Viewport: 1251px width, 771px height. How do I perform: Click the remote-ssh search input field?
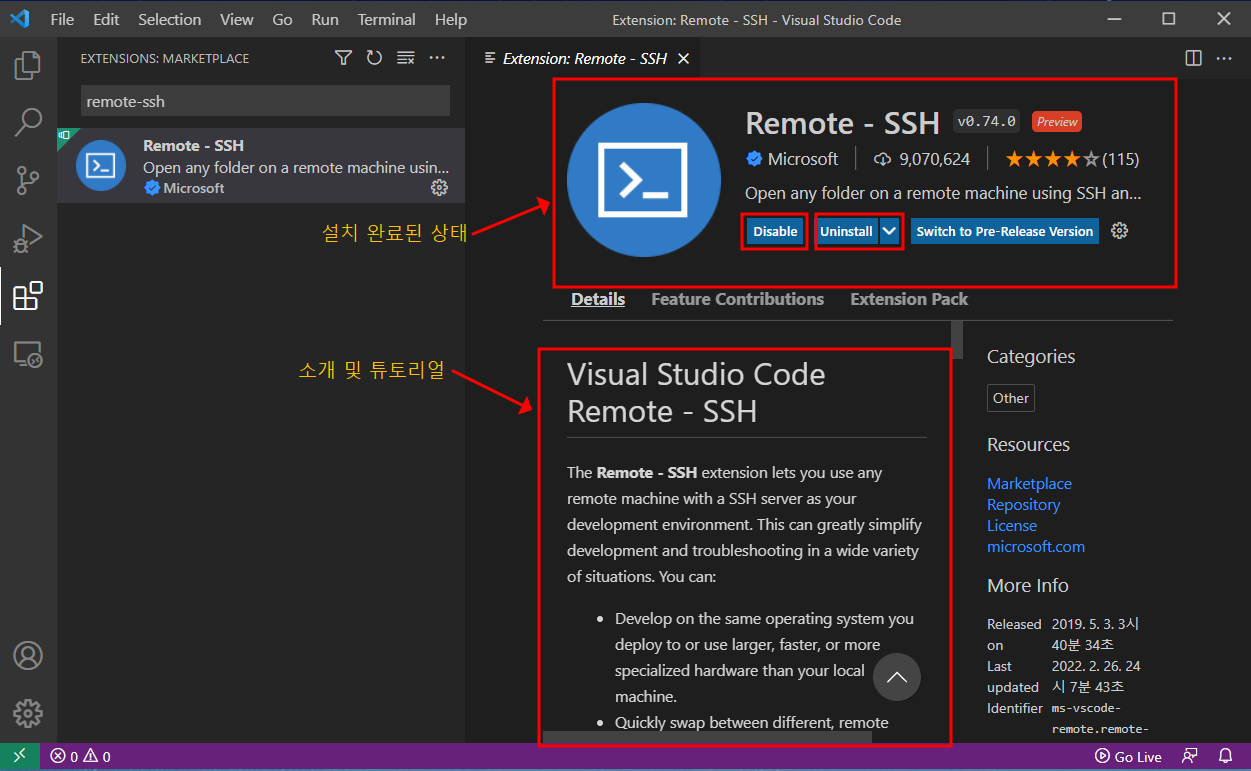(265, 101)
